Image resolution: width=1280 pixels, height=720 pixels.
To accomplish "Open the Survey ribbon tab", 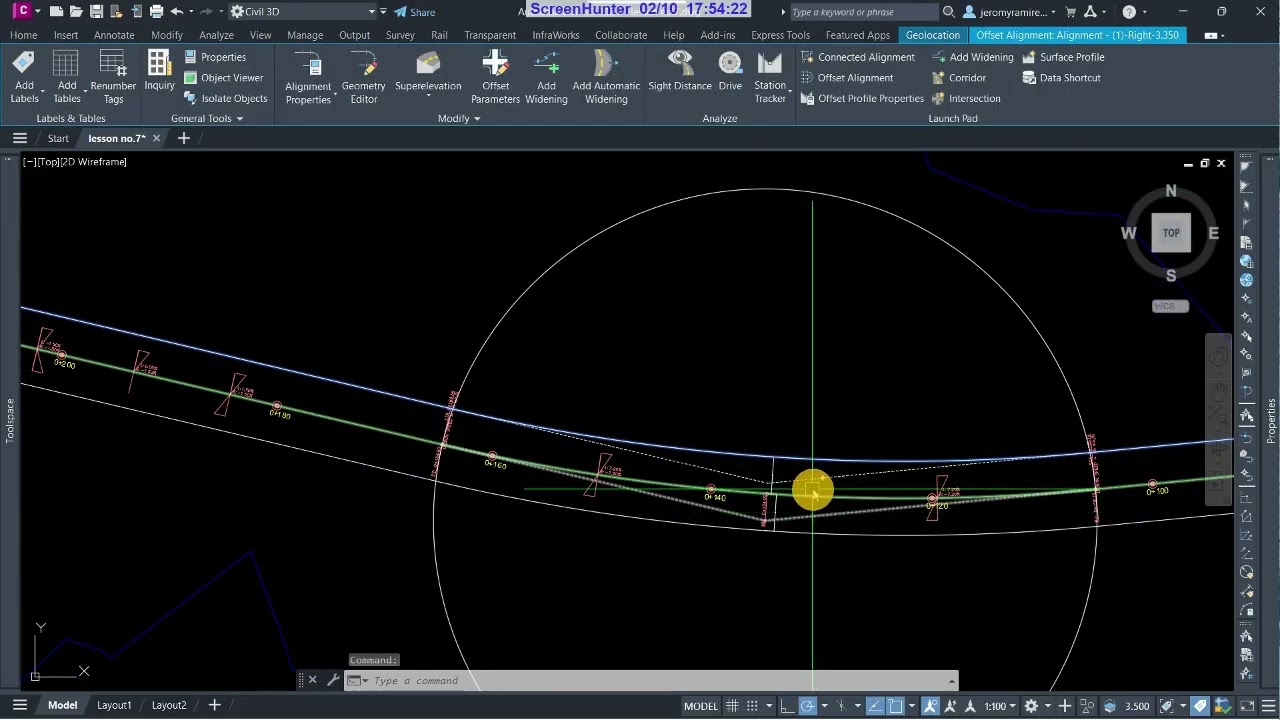I will click(x=400, y=35).
